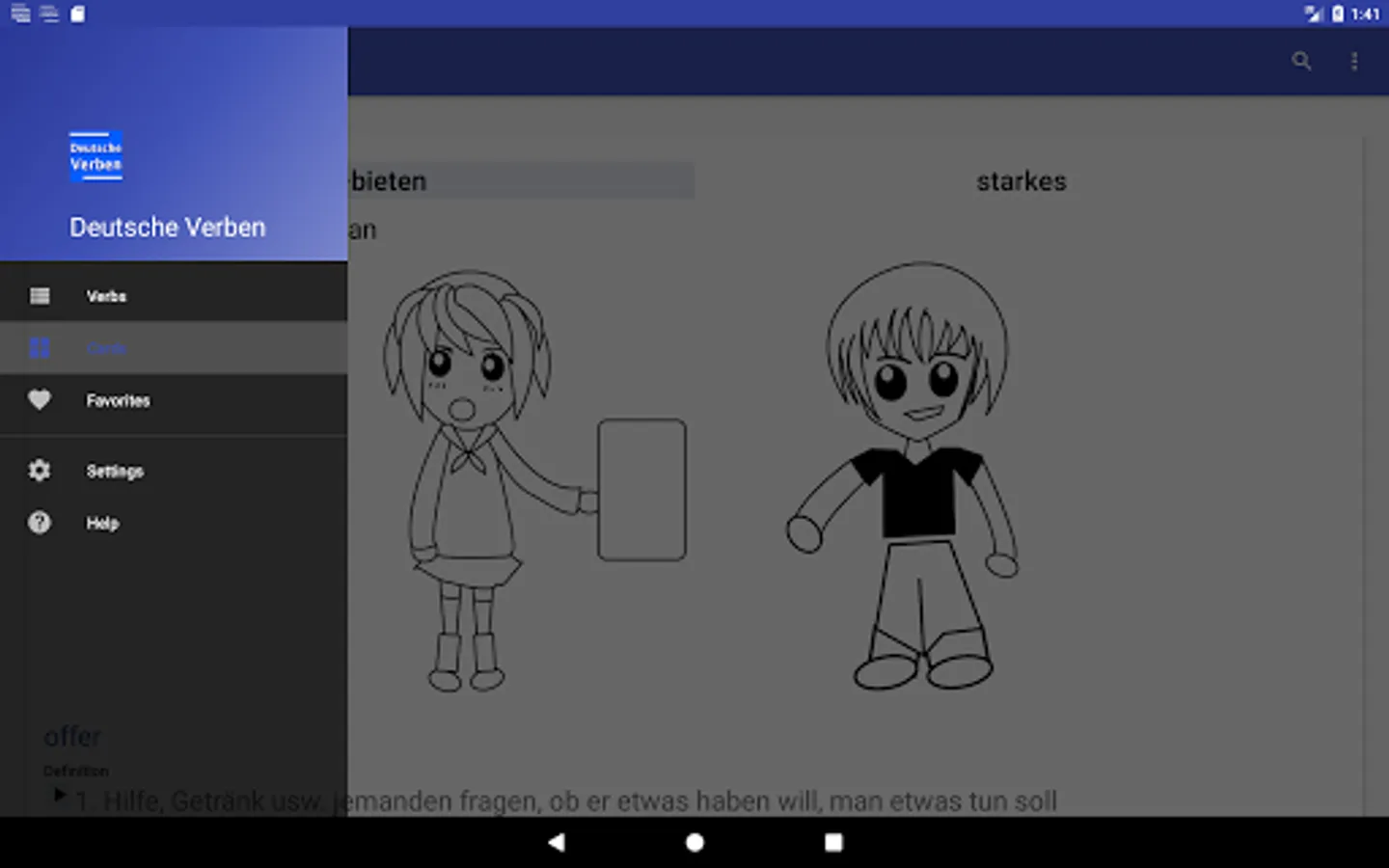Tap the 'starkes' verb type label
The height and width of the screenshot is (868, 1389).
pos(1021,181)
